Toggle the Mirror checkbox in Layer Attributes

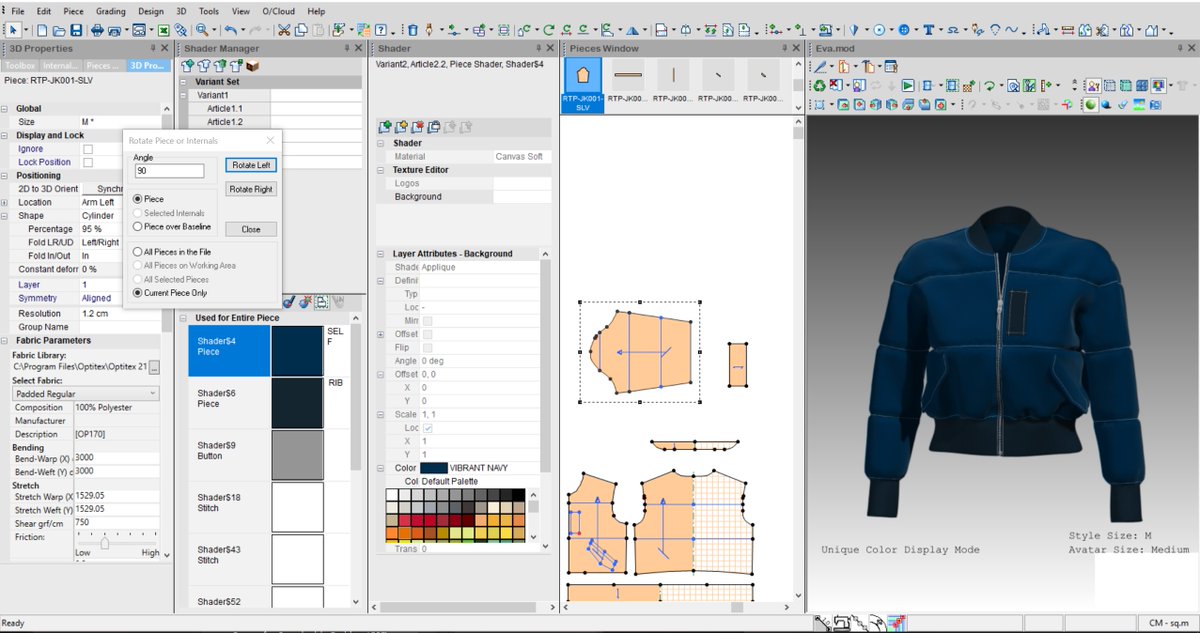point(427,320)
